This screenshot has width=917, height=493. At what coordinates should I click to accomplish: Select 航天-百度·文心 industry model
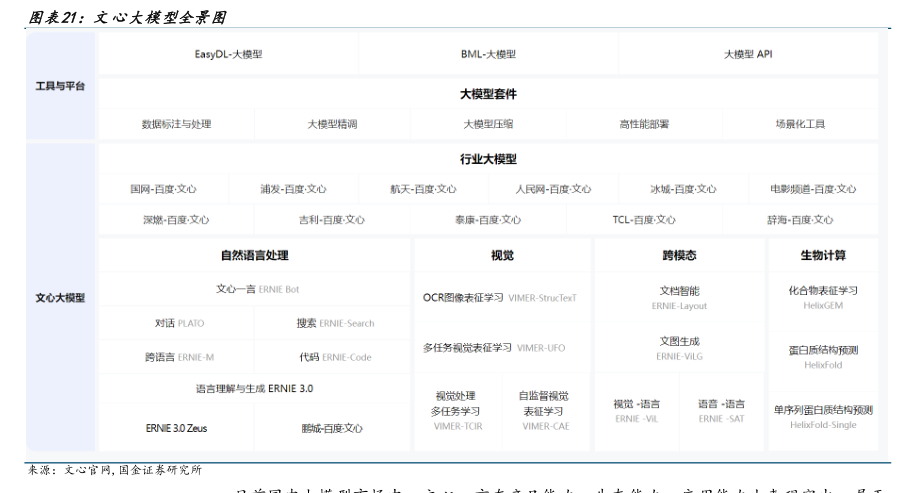pyautogui.click(x=423, y=188)
